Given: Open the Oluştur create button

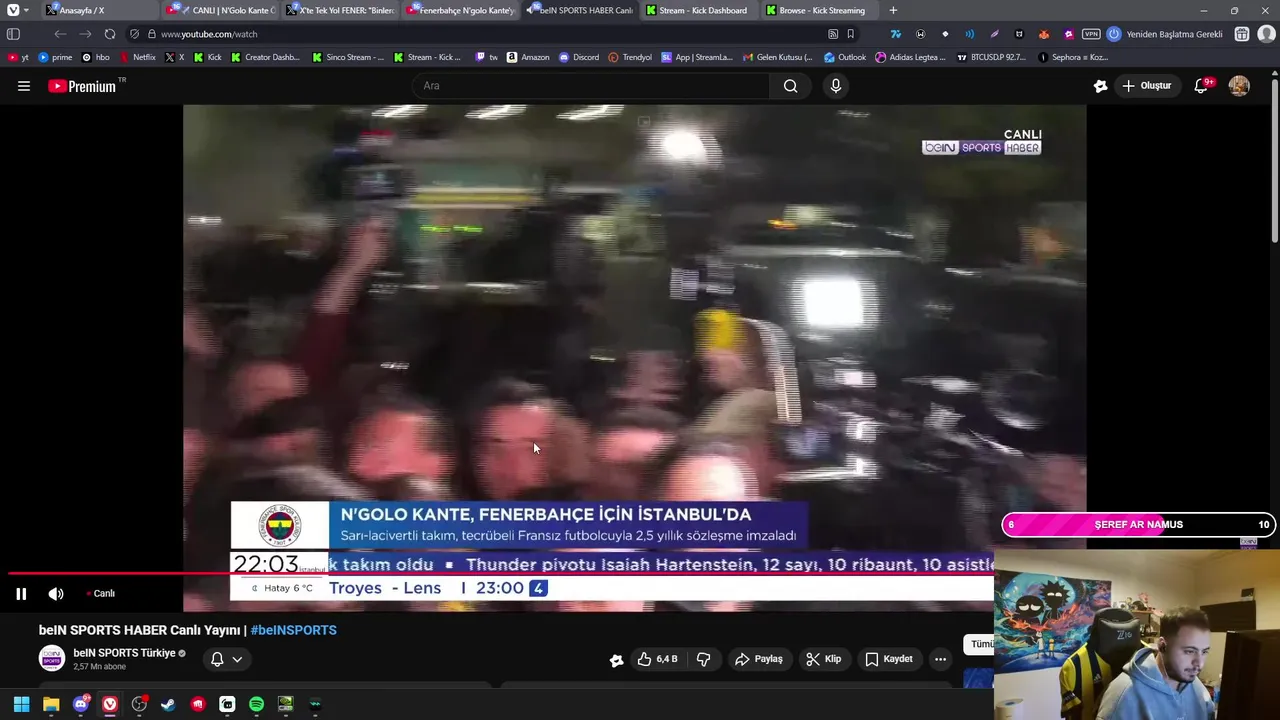Looking at the screenshot, I should pyautogui.click(x=1146, y=86).
